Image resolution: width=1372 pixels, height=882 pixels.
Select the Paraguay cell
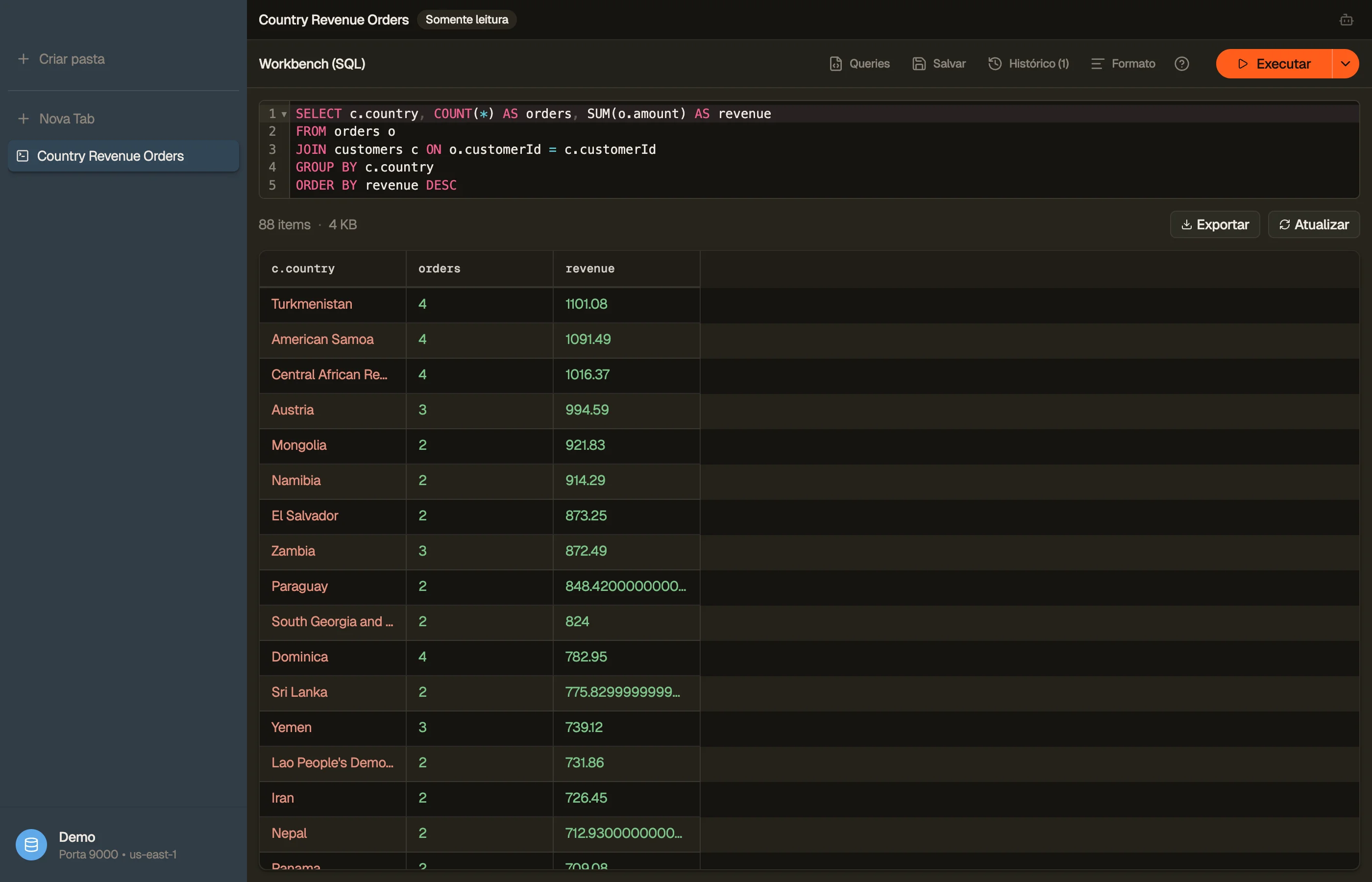pyautogui.click(x=333, y=587)
